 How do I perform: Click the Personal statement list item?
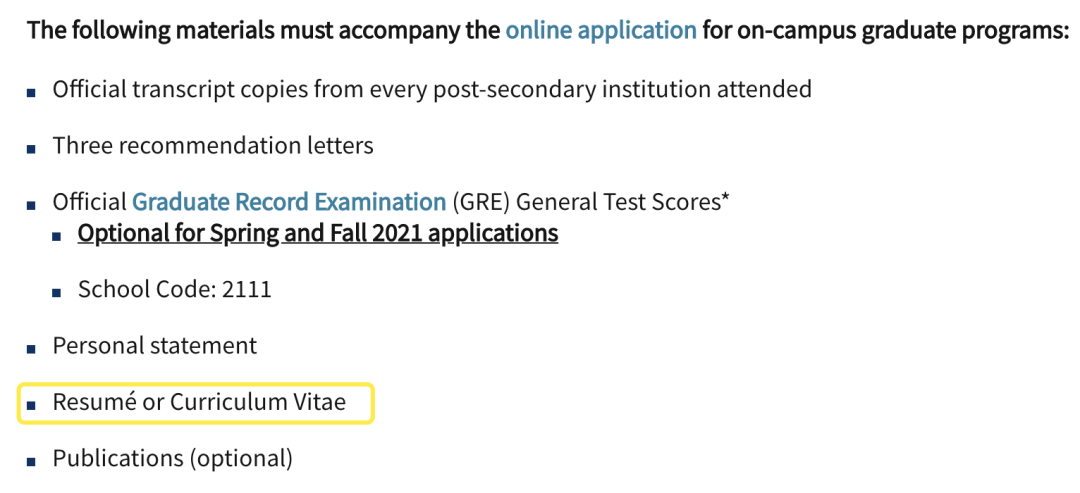154,346
